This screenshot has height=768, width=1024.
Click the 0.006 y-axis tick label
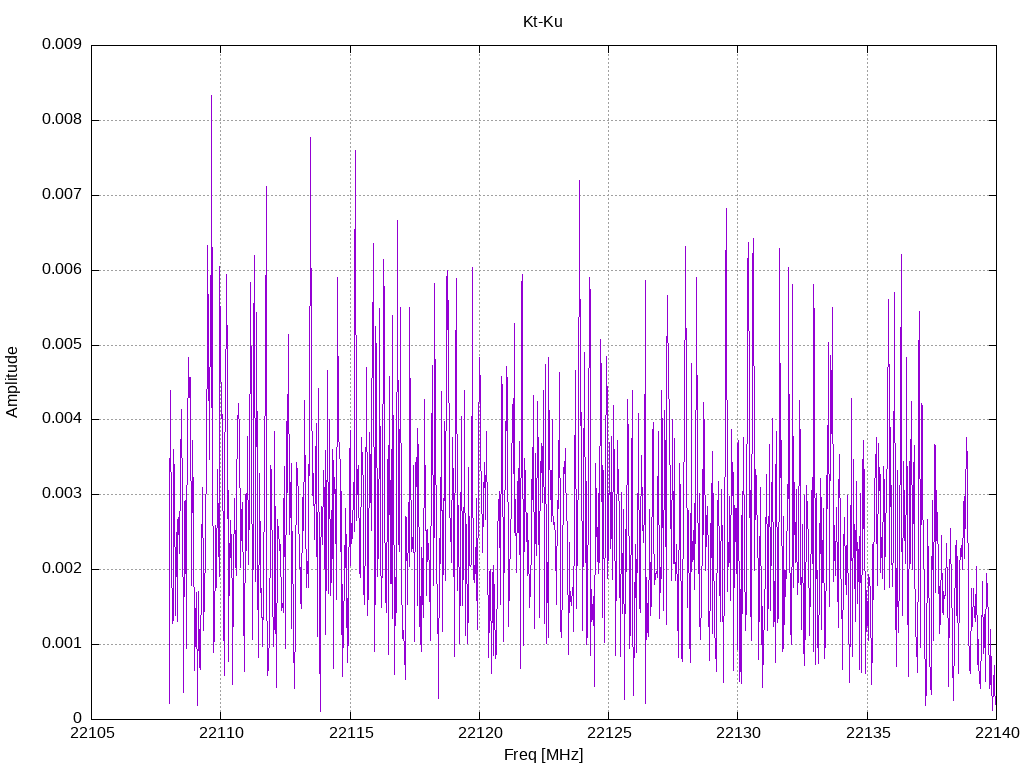62,270
